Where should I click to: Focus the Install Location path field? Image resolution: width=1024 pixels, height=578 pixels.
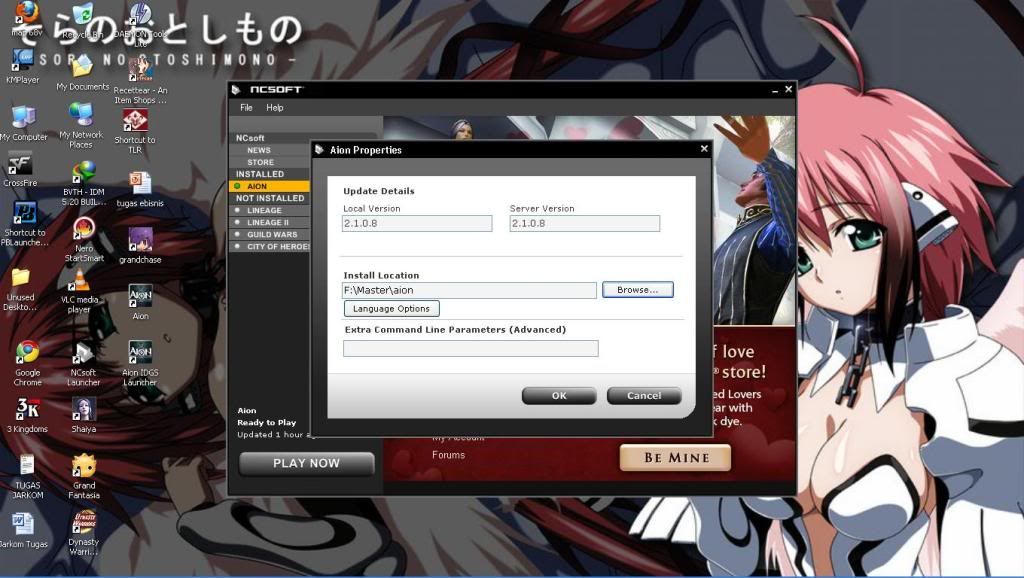point(470,290)
